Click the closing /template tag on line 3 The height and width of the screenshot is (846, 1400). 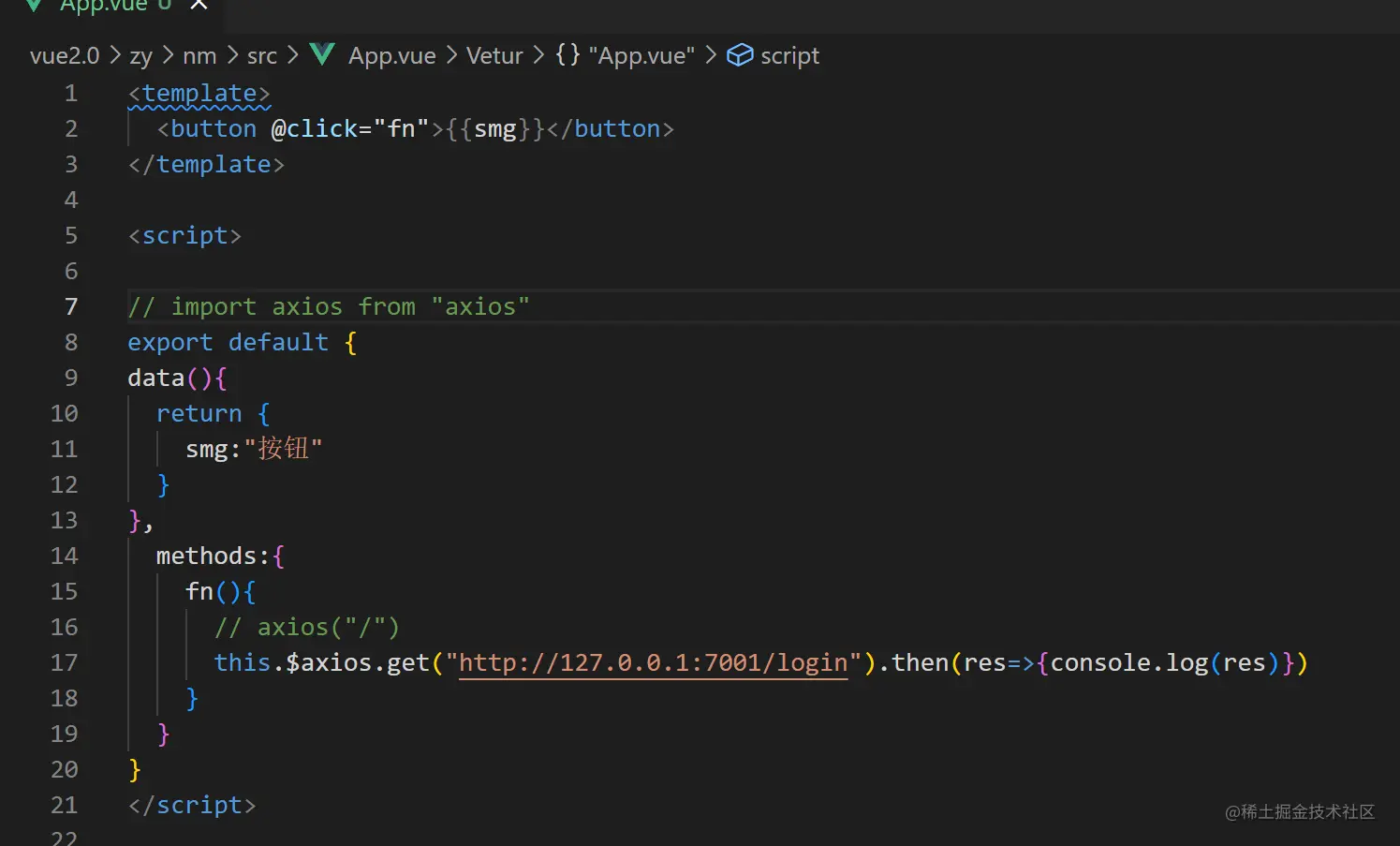click(x=206, y=165)
